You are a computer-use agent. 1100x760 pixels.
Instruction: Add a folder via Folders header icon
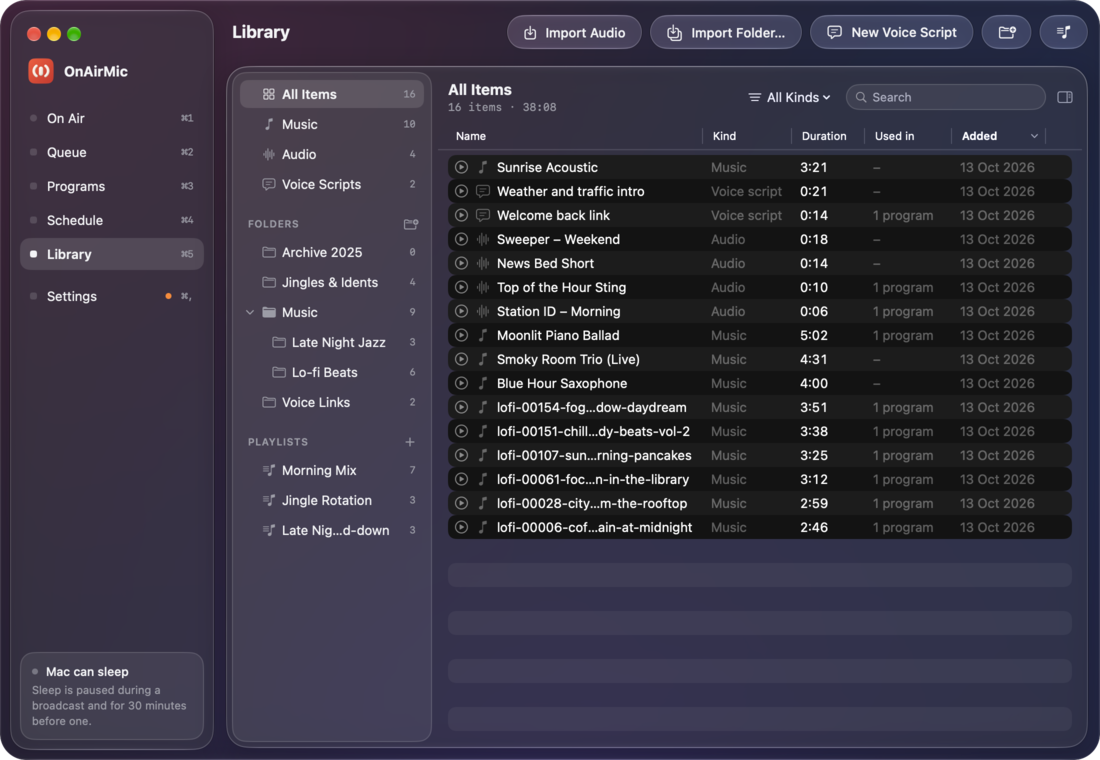[x=411, y=224]
